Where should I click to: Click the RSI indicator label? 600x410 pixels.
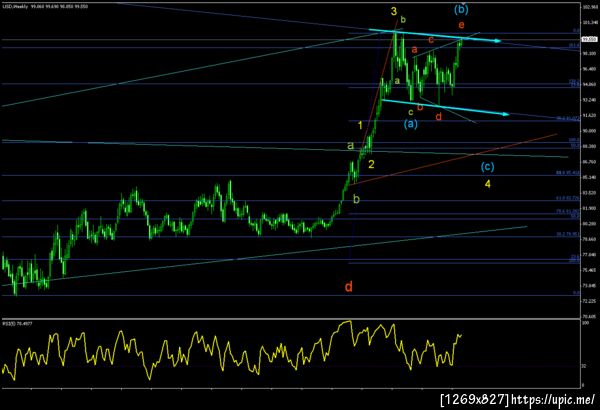coord(18,323)
